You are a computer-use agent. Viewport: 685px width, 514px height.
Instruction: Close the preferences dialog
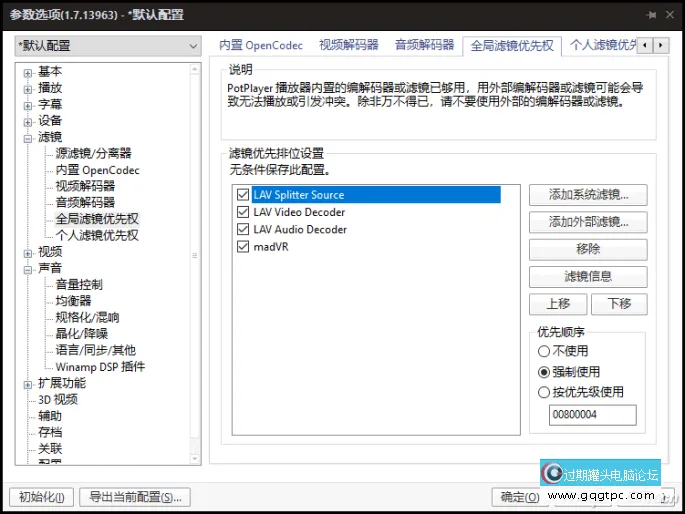pyautogui.click(x=670, y=15)
